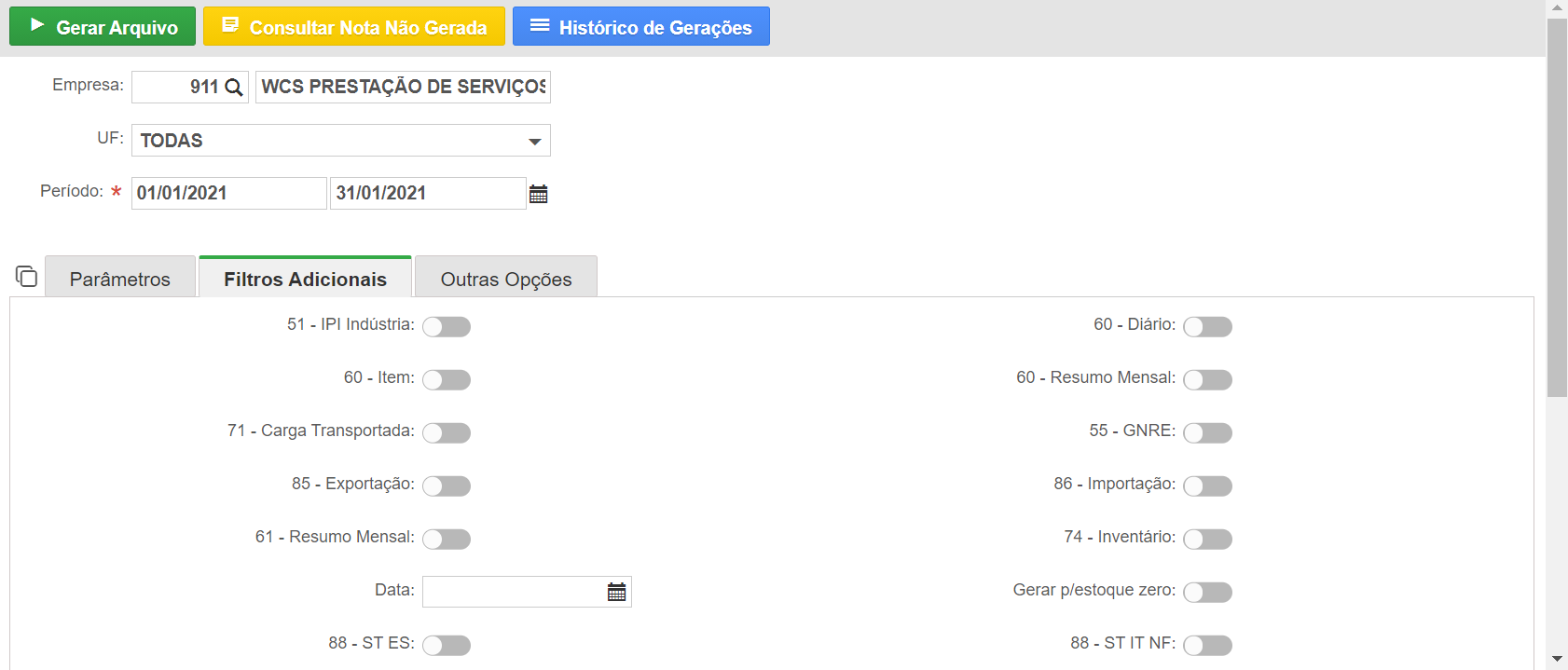Open the UF dropdown TODAS
Viewport: 1568px width, 670px height.
tap(341, 141)
